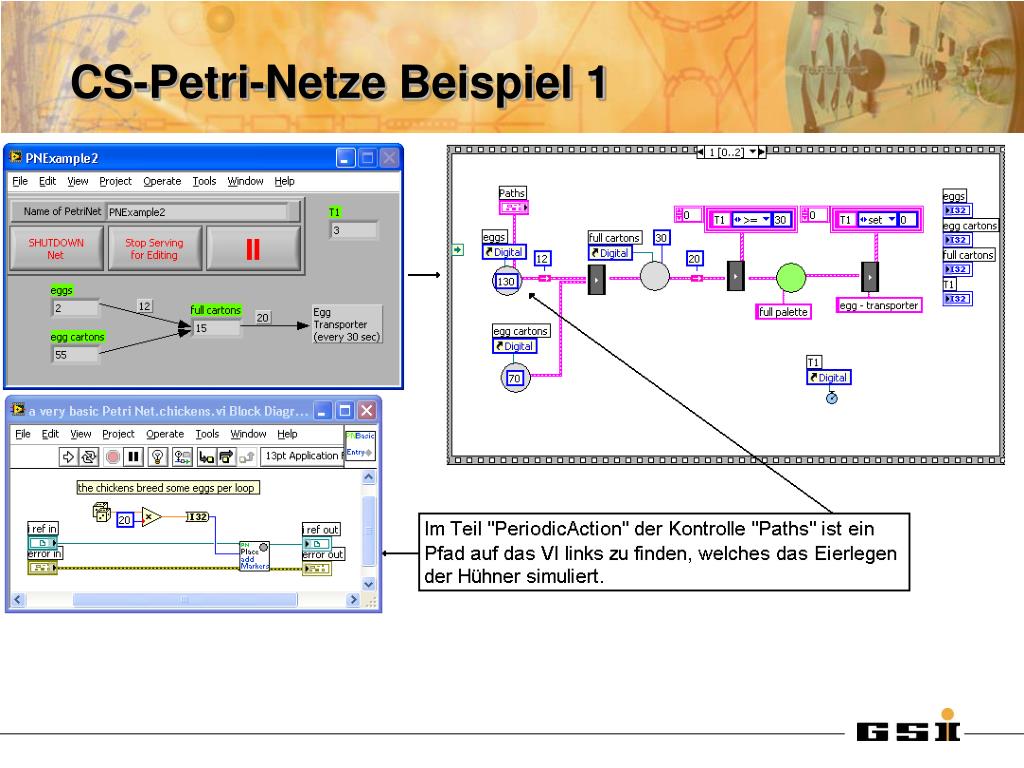Click Run Continuously icon in chickens.vi
This screenshot has height=768, width=1024.
[x=88, y=456]
